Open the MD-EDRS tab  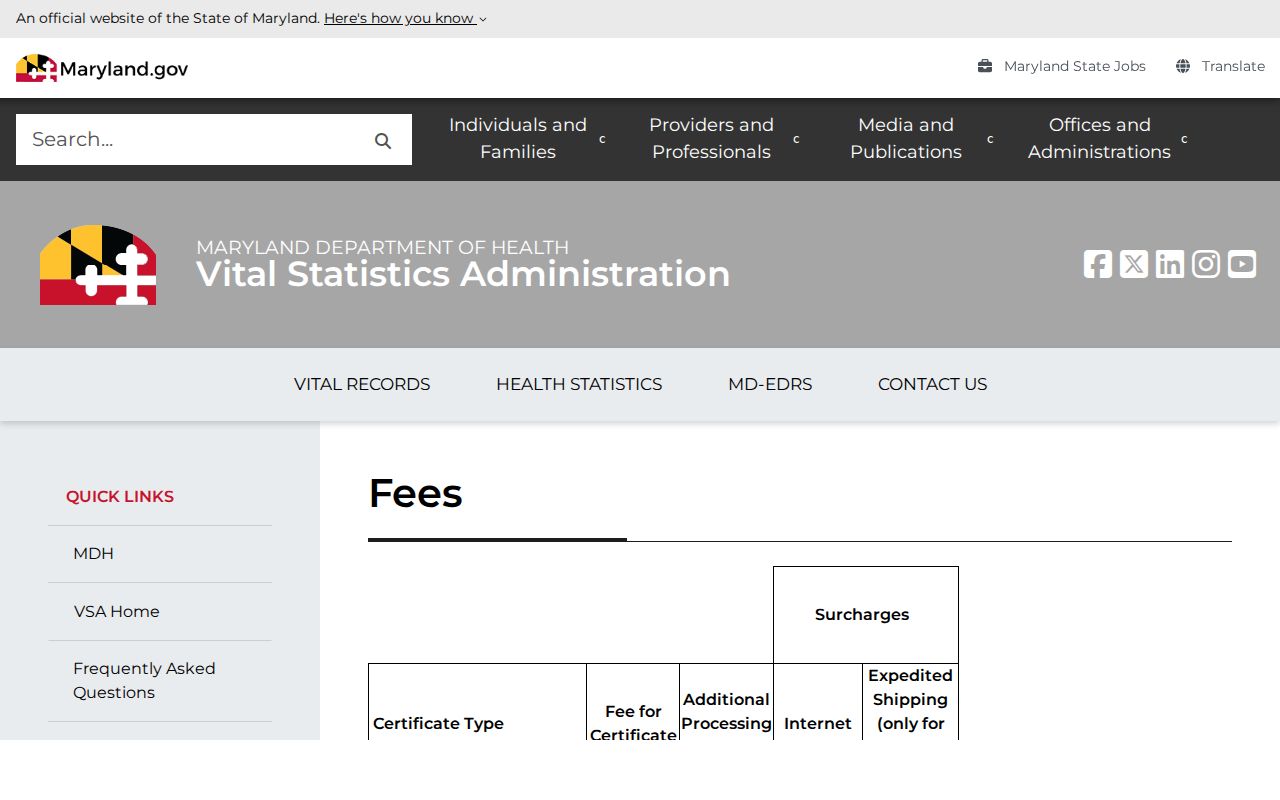pos(770,384)
